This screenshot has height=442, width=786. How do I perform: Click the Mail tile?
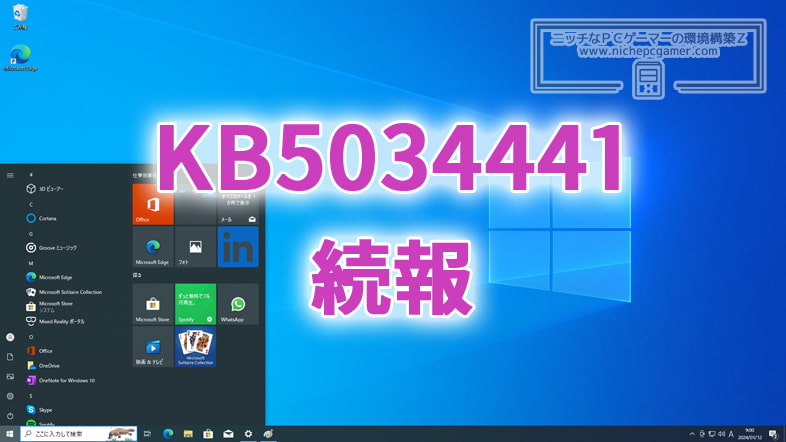tap(238, 204)
